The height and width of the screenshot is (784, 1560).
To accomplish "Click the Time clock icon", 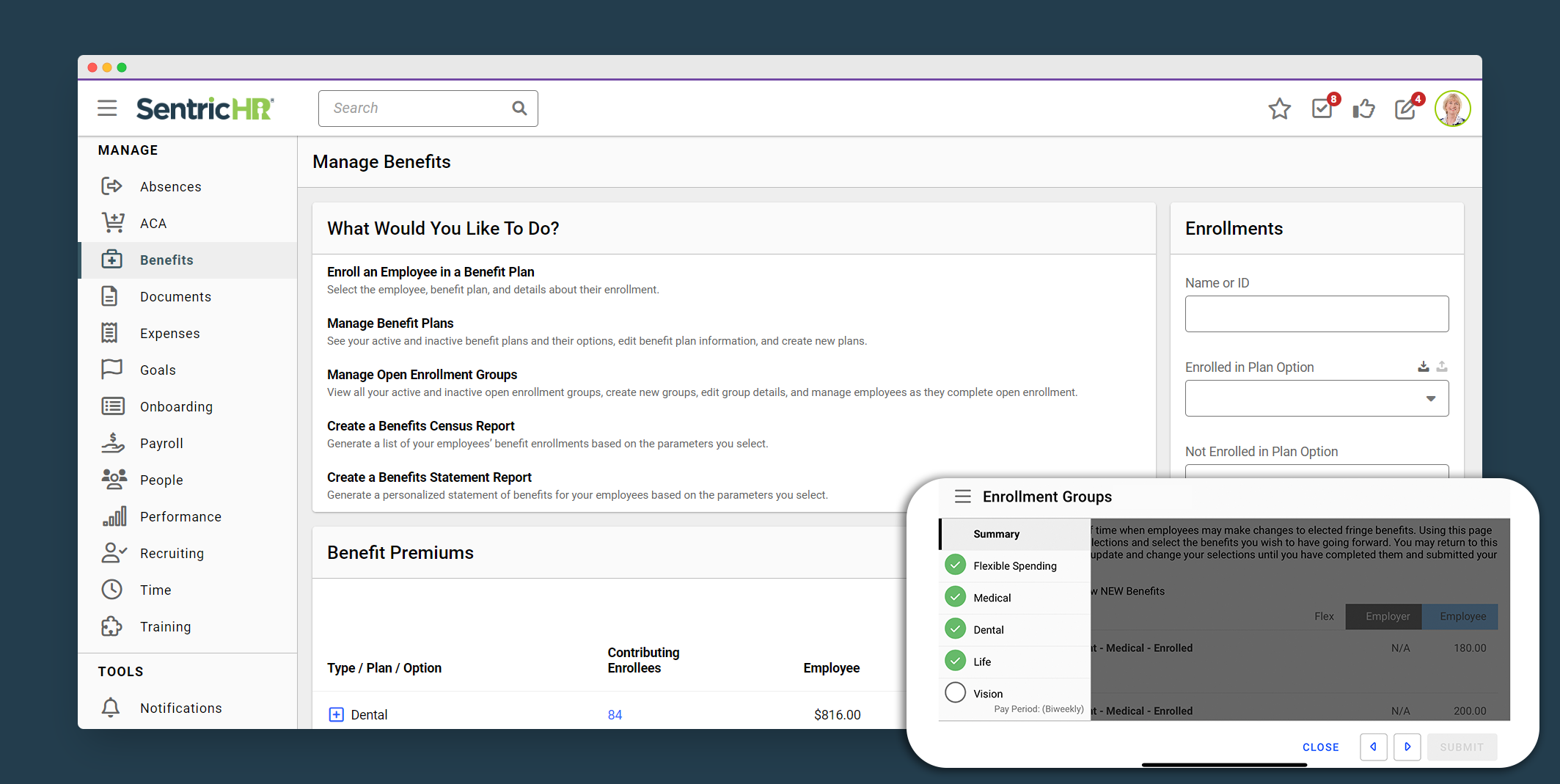I will click(111, 590).
